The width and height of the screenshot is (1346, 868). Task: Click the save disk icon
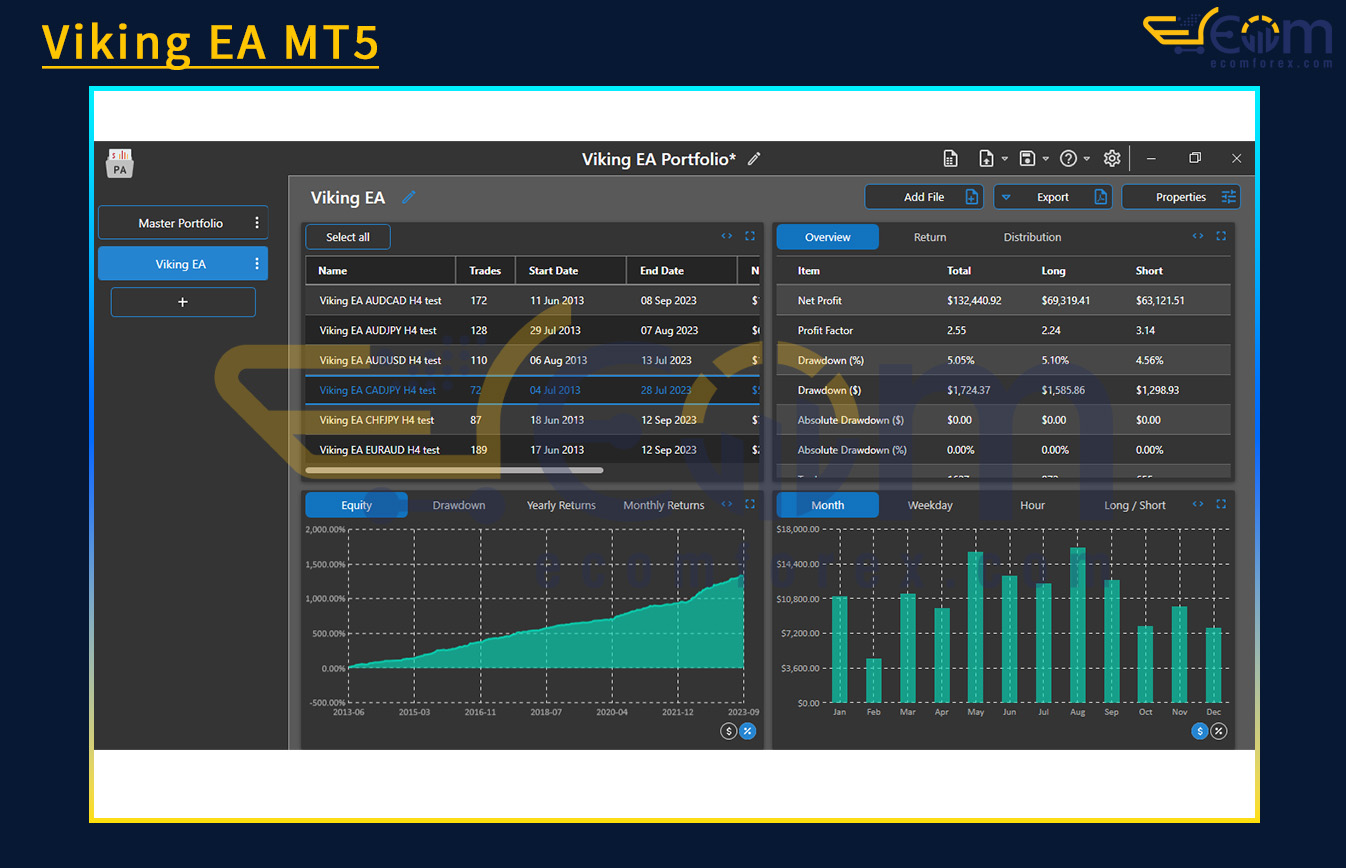click(x=1027, y=159)
